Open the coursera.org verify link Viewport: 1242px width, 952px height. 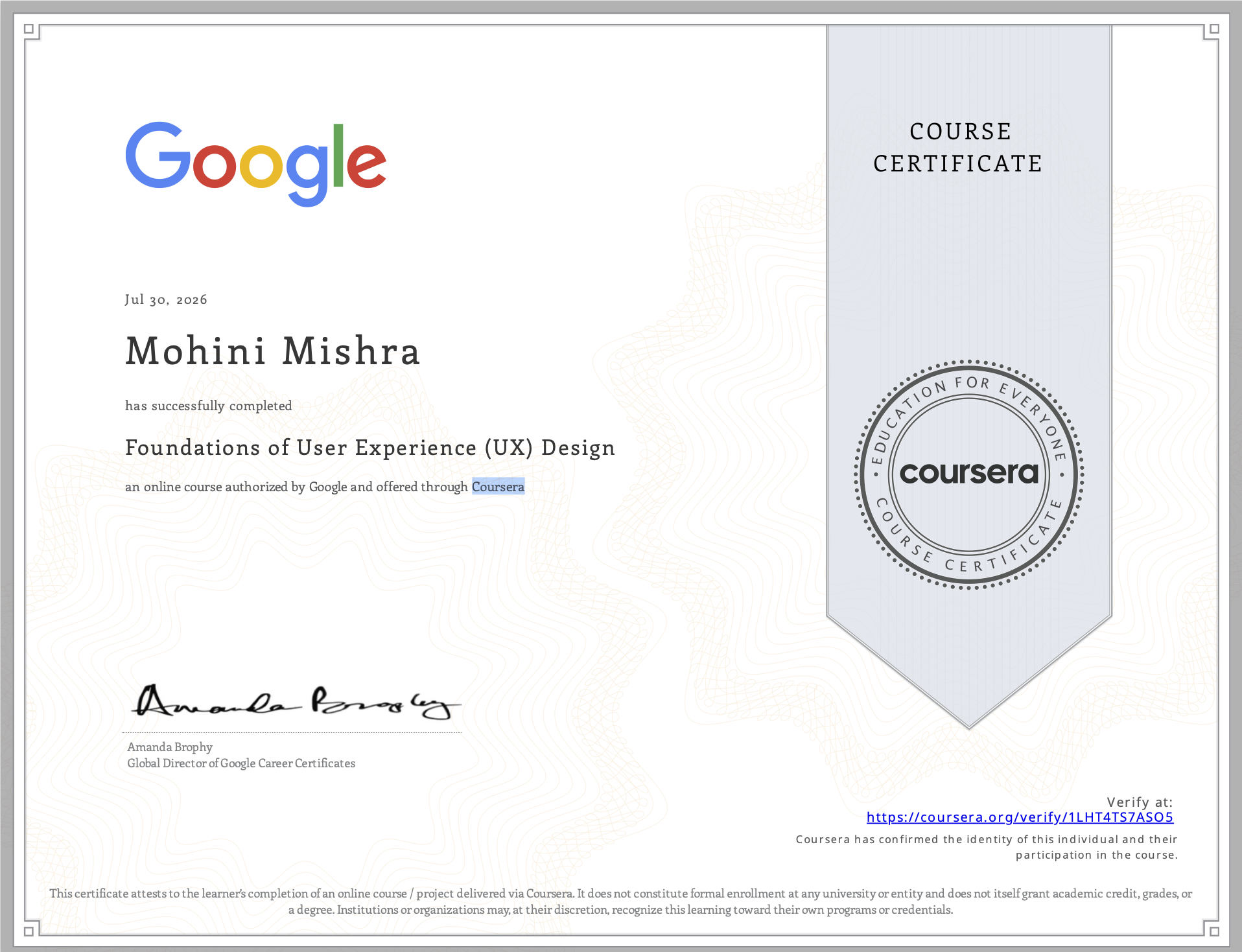click(1020, 817)
